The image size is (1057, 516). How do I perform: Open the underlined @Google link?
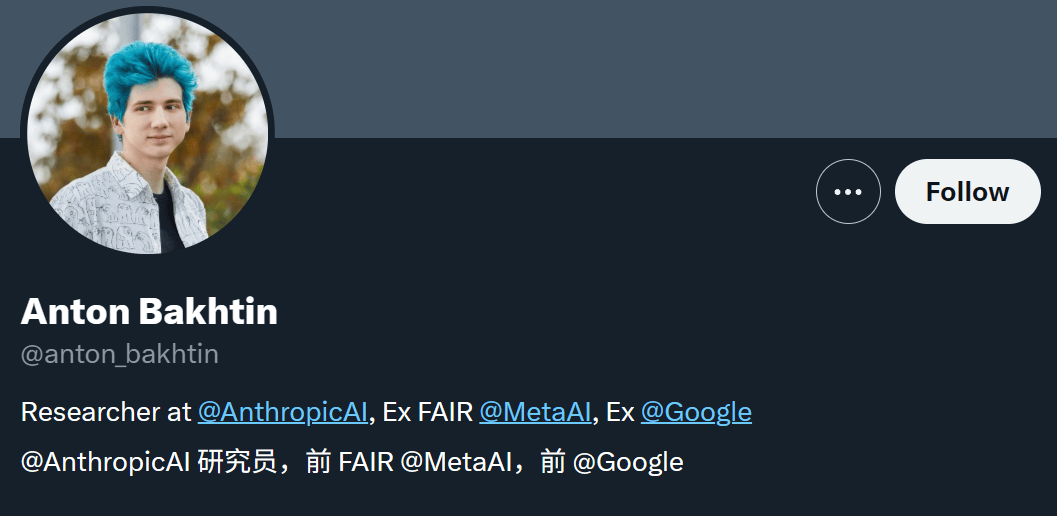(696, 411)
